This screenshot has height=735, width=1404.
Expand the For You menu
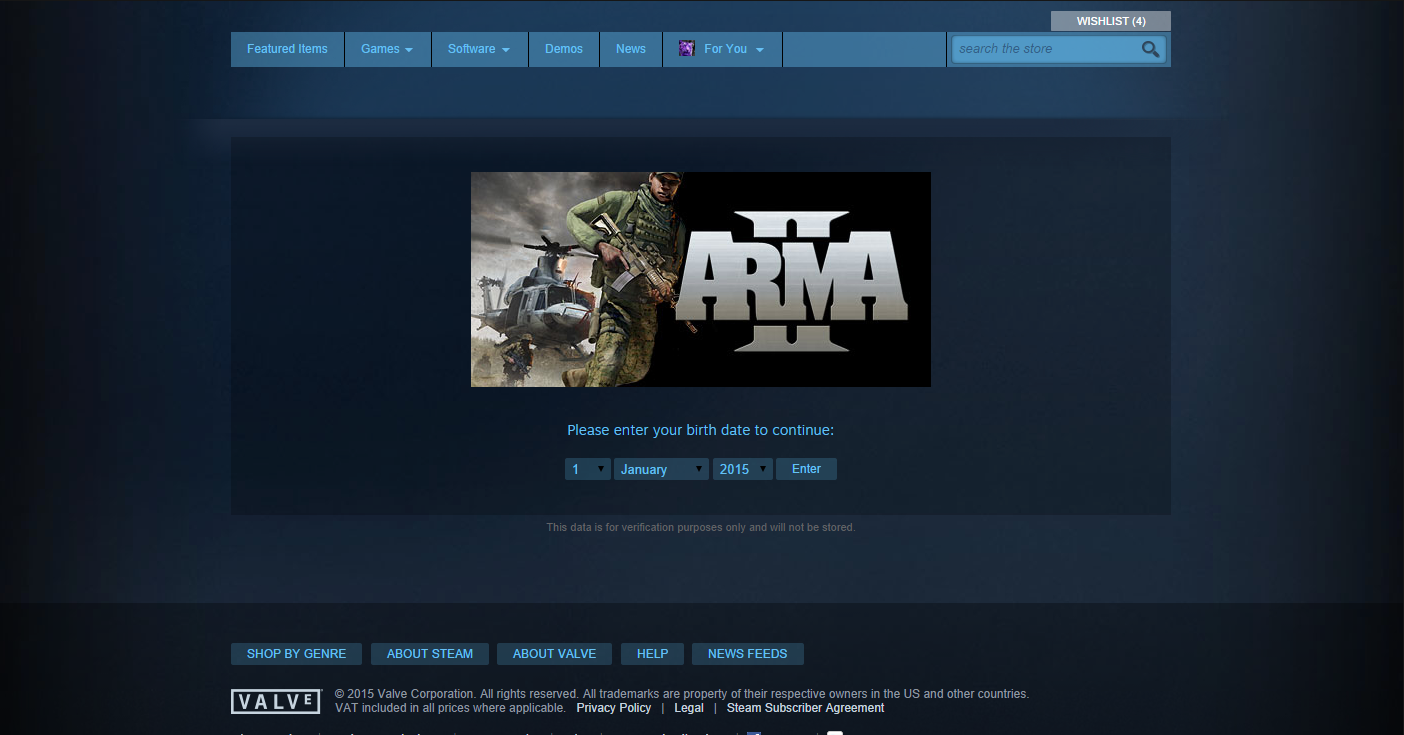[x=722, y=49]
